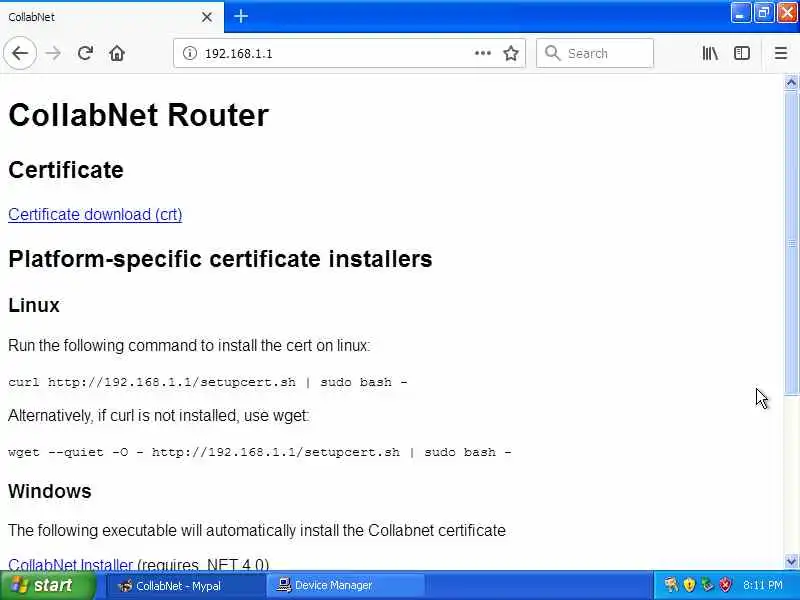Viewport: 800px width, 600px height.
Task: Open the hamburger application menu
Action: tap(781, 53)
